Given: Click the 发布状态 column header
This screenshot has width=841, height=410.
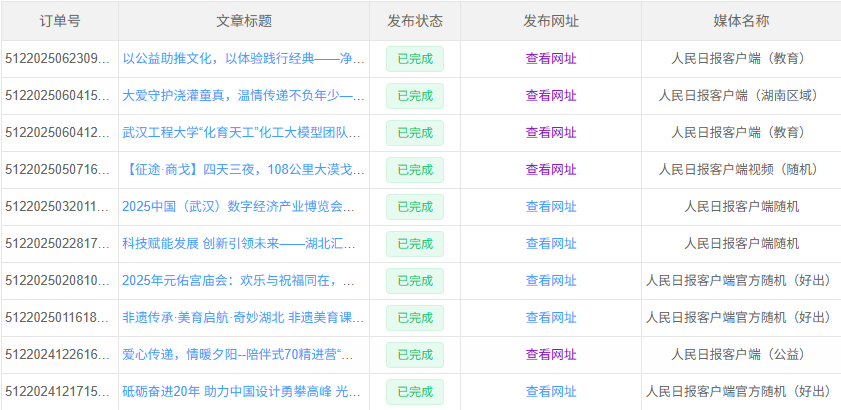Looking at the screenshot, I should pyautogui.click(x=415, y=21).
